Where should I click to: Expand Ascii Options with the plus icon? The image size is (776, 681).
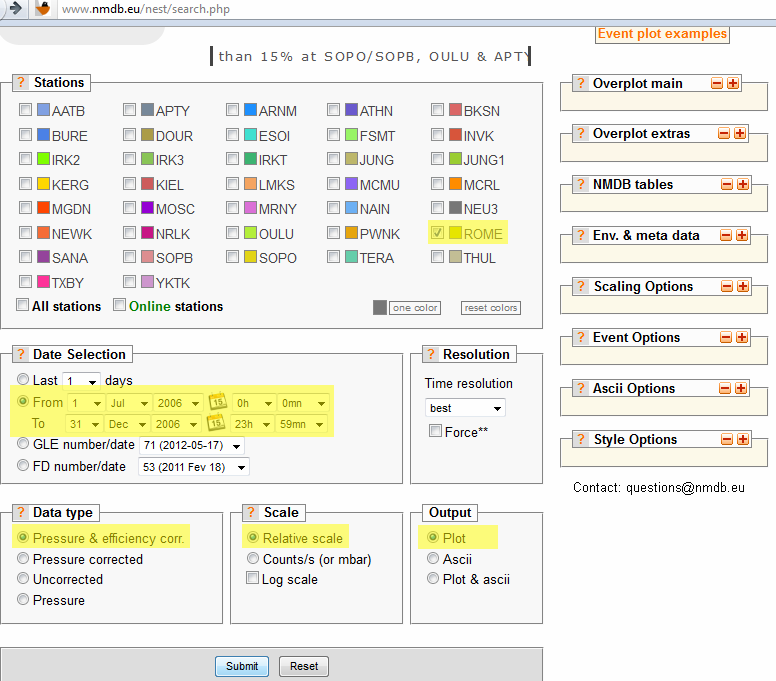[x=741, y=388]
